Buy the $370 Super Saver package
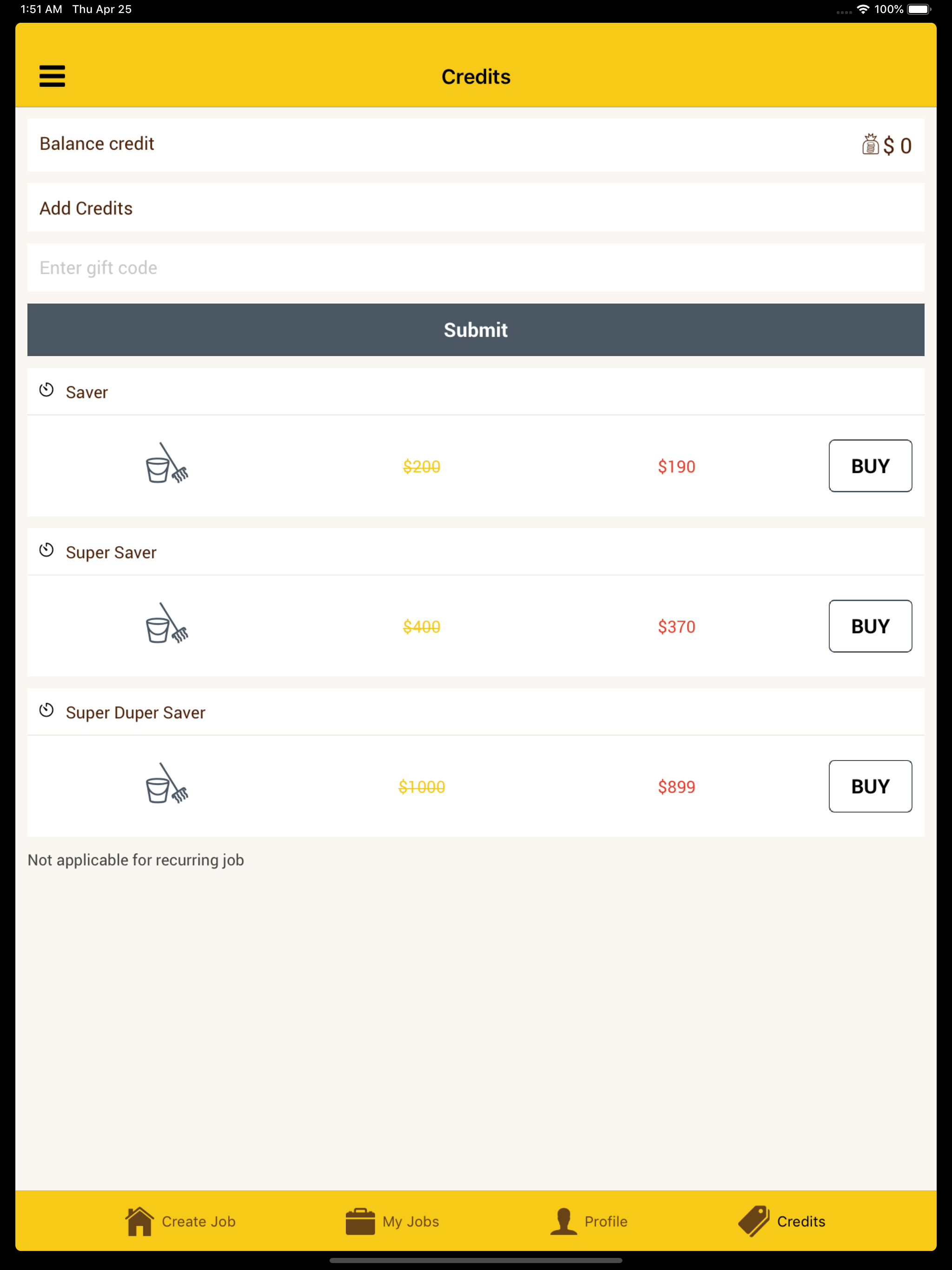The image size is (952, 1270). (x=870, y=626)
